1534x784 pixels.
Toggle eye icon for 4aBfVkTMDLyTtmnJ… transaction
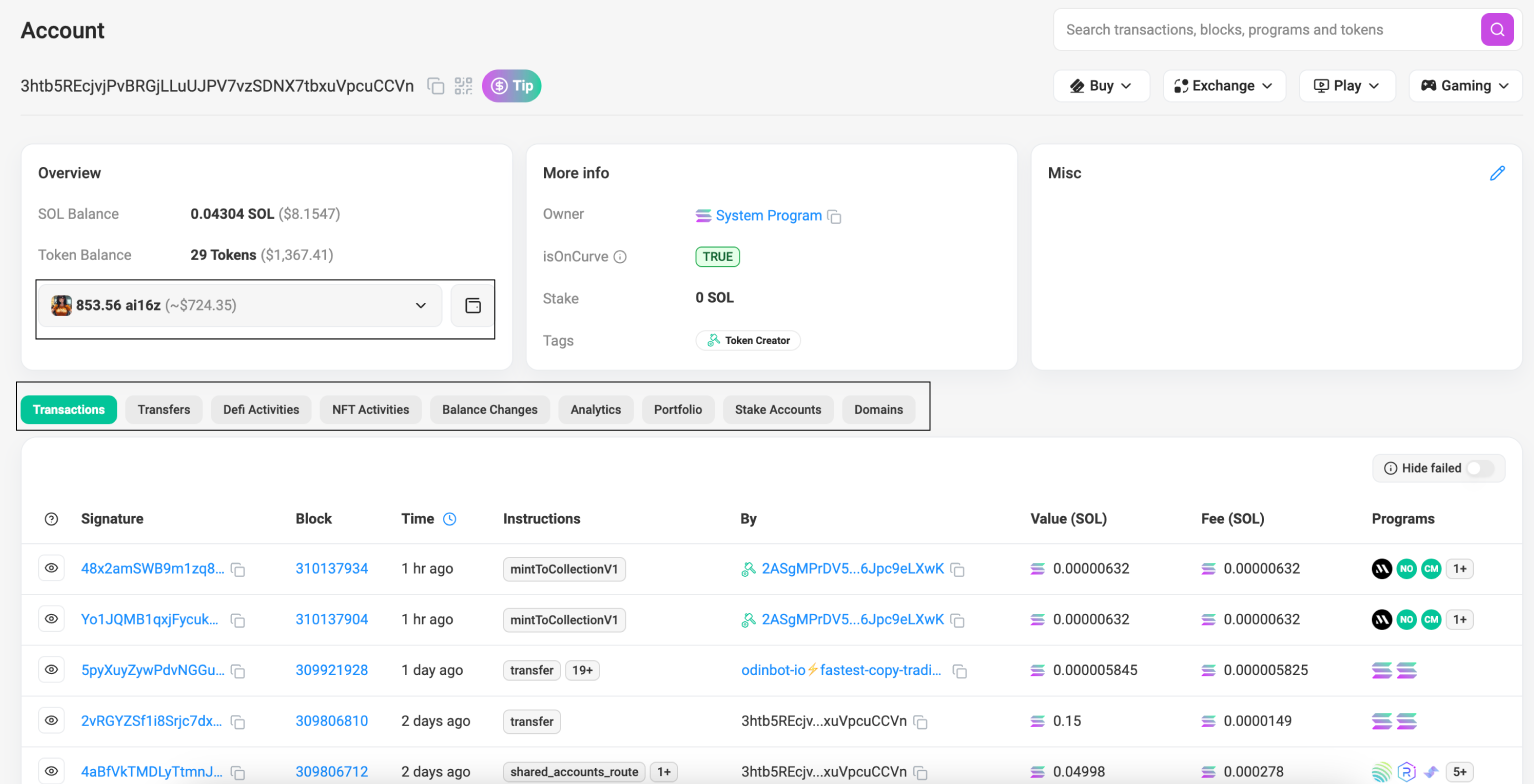(51, 771)
